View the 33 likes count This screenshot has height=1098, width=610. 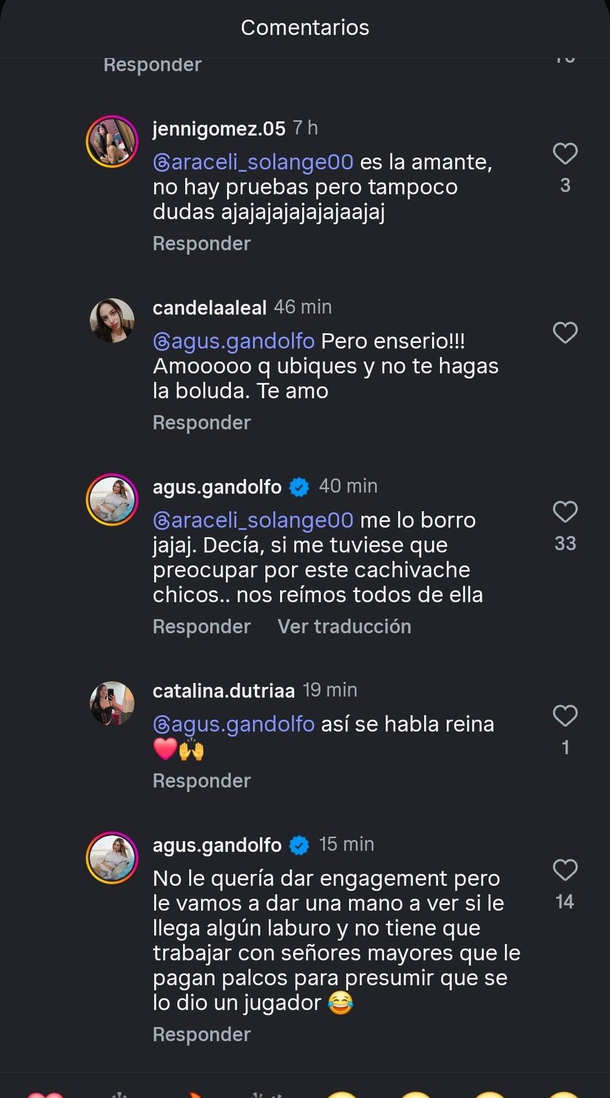(565, 544)
